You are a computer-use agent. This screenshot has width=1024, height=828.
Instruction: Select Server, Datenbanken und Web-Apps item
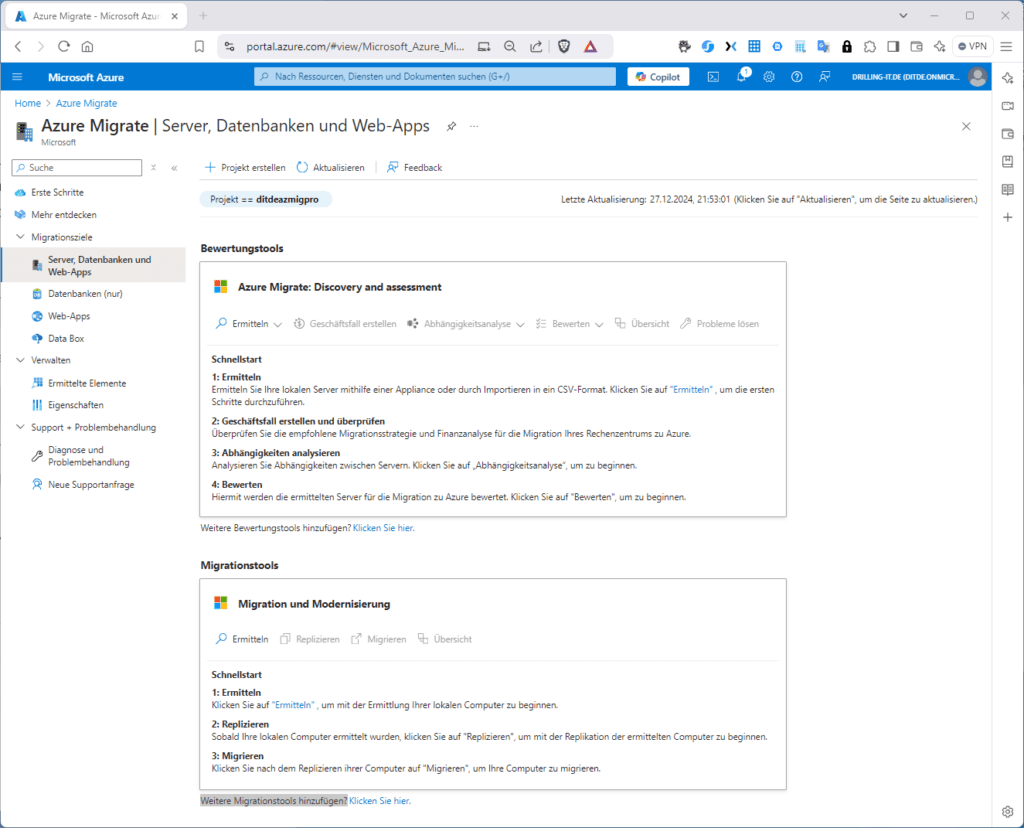tap(93, 265)
